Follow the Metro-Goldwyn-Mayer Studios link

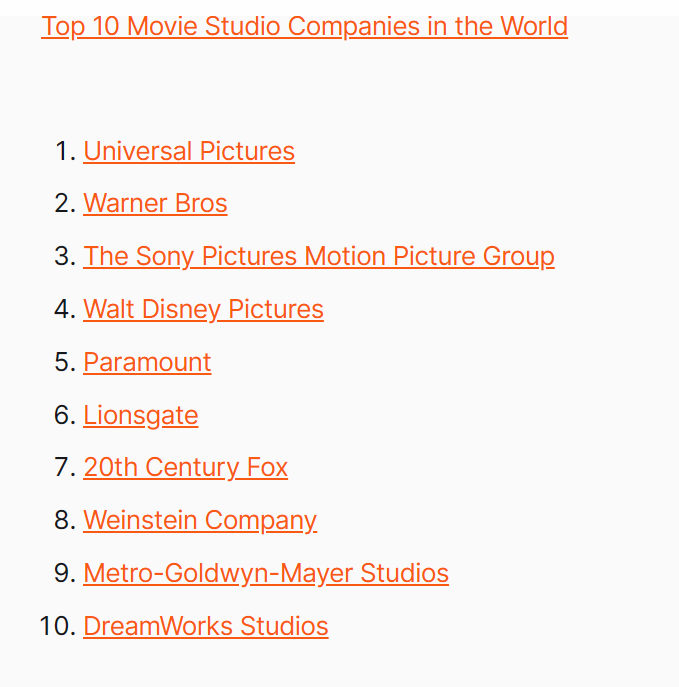tap(266, 574)
